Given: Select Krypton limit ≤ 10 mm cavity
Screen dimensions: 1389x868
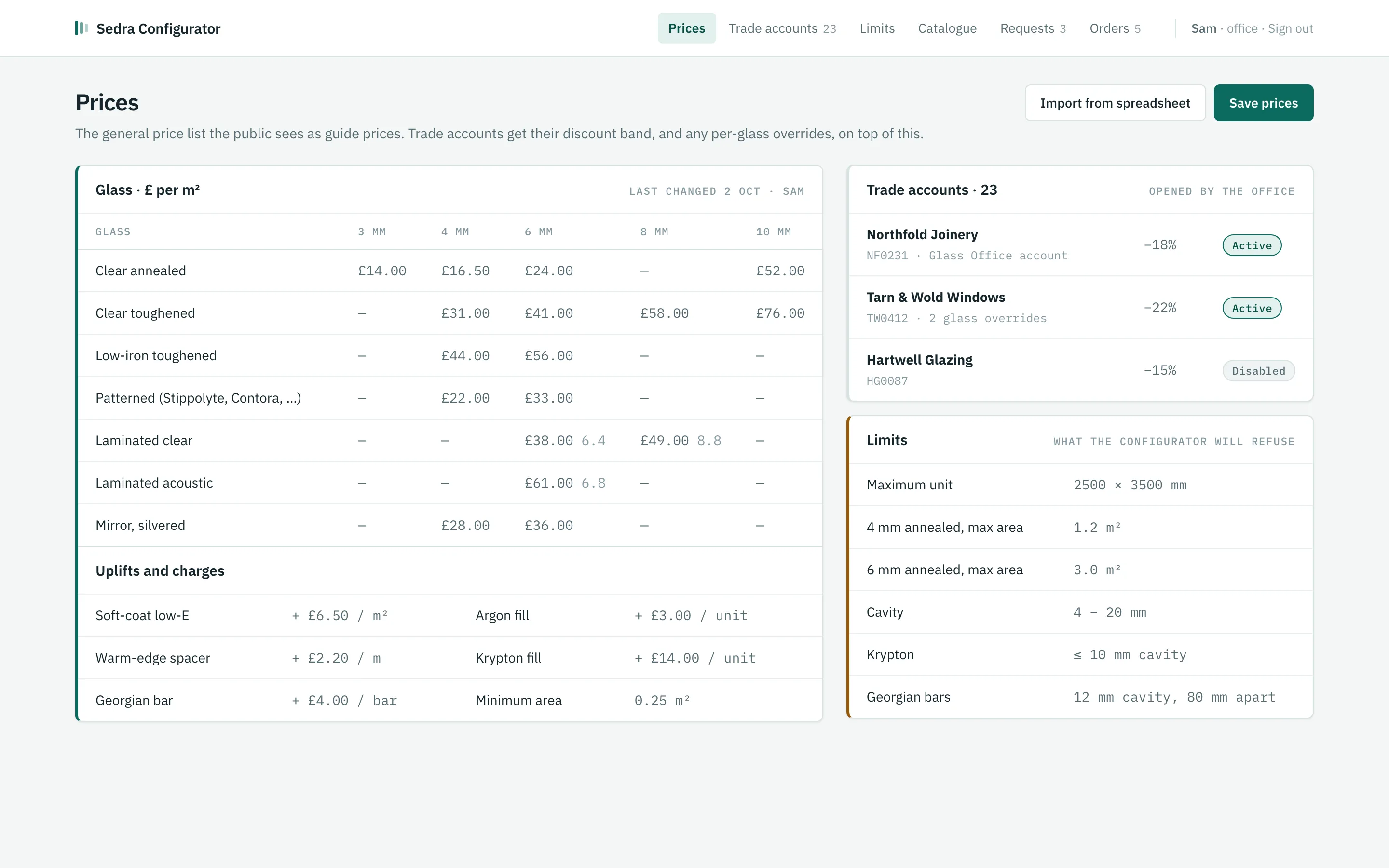Looking at the screenshot, I should [1130, 655].
